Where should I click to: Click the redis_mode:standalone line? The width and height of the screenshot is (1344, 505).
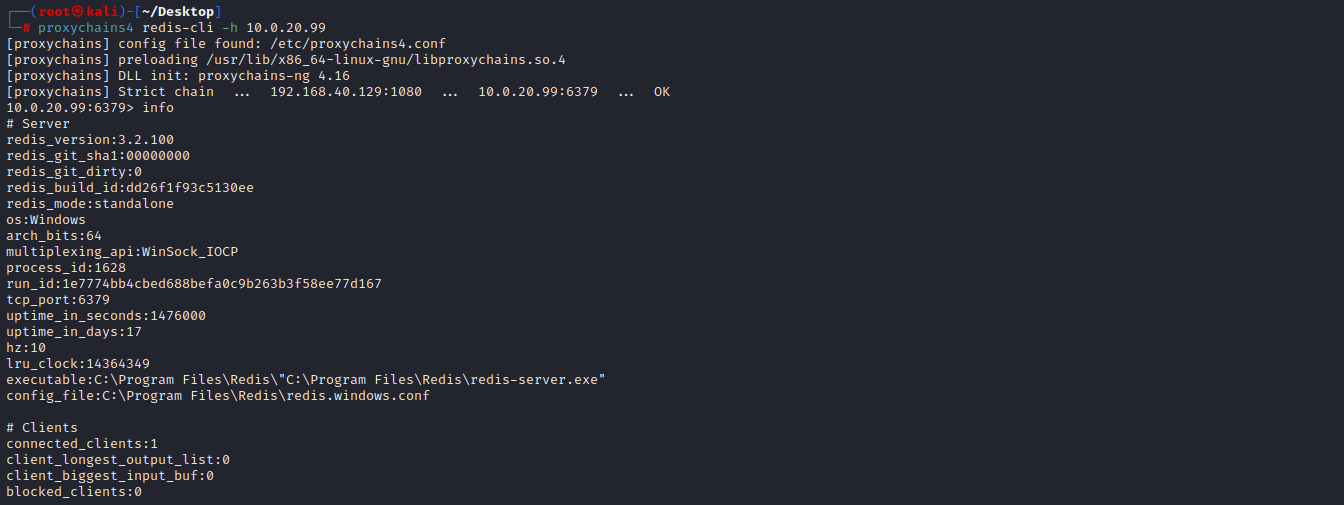click(x=90, y=204)
